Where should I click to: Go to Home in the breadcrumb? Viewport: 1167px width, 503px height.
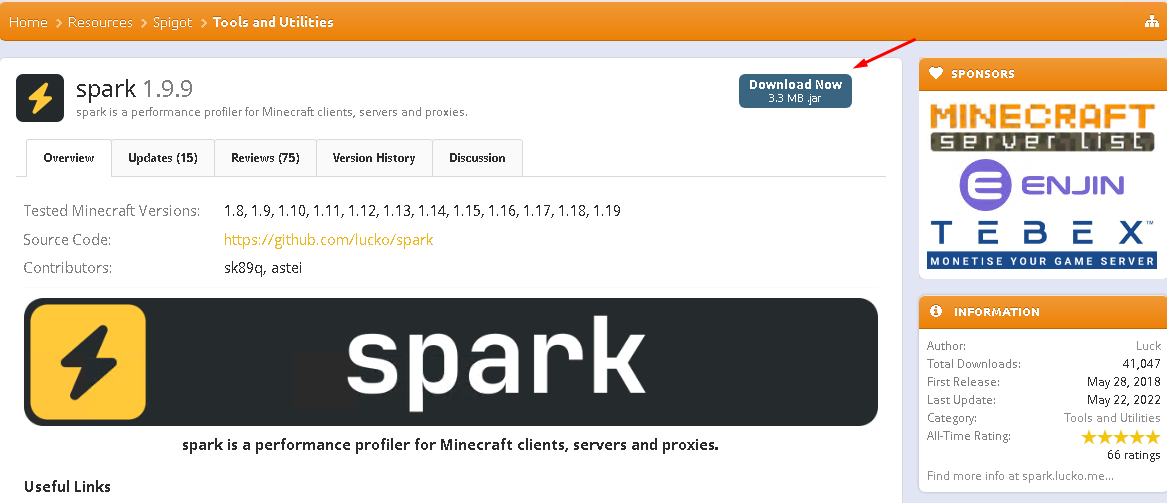coord(28,22)
